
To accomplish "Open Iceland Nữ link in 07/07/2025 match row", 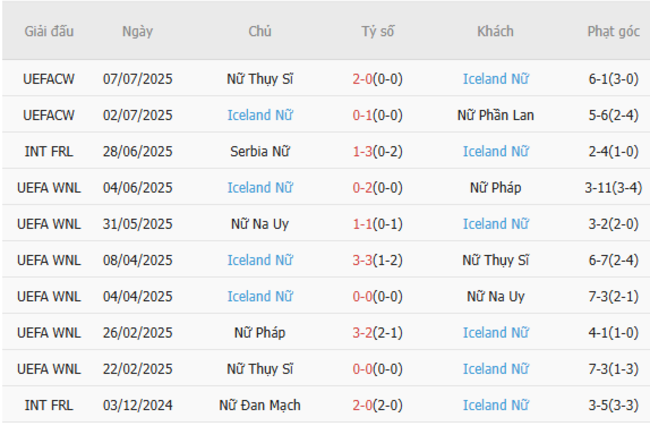I will pyautogui.click(x=495, y=79).
